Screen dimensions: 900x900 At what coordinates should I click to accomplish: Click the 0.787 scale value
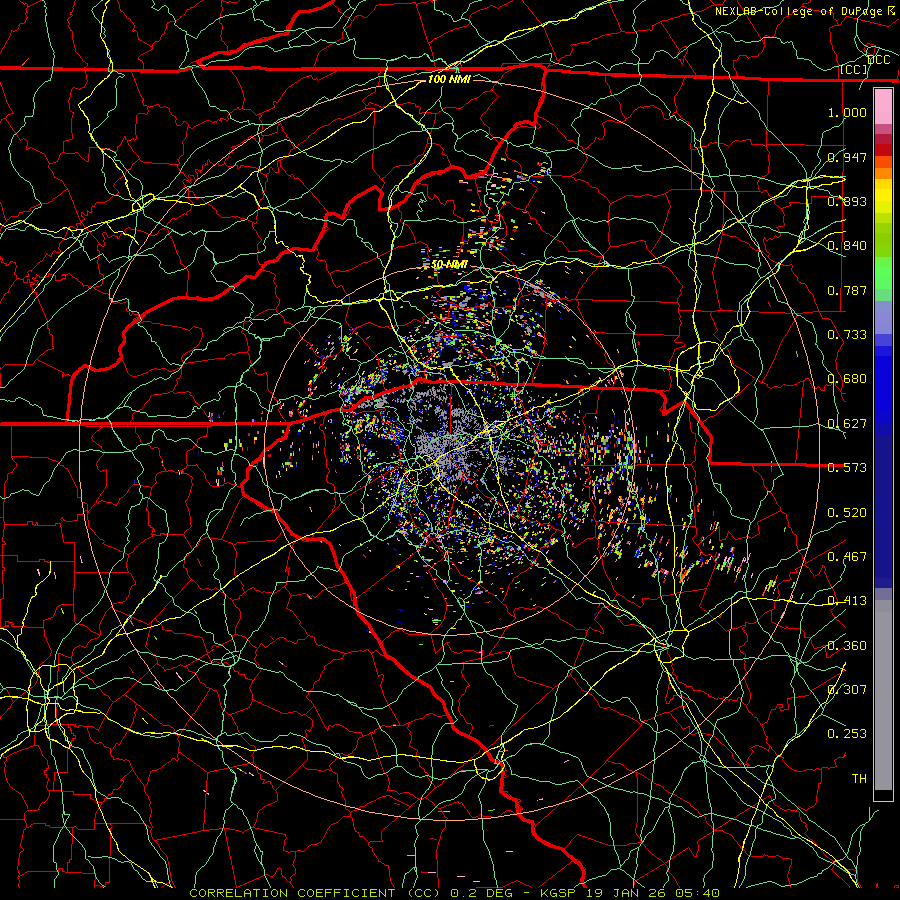(847, 290)
